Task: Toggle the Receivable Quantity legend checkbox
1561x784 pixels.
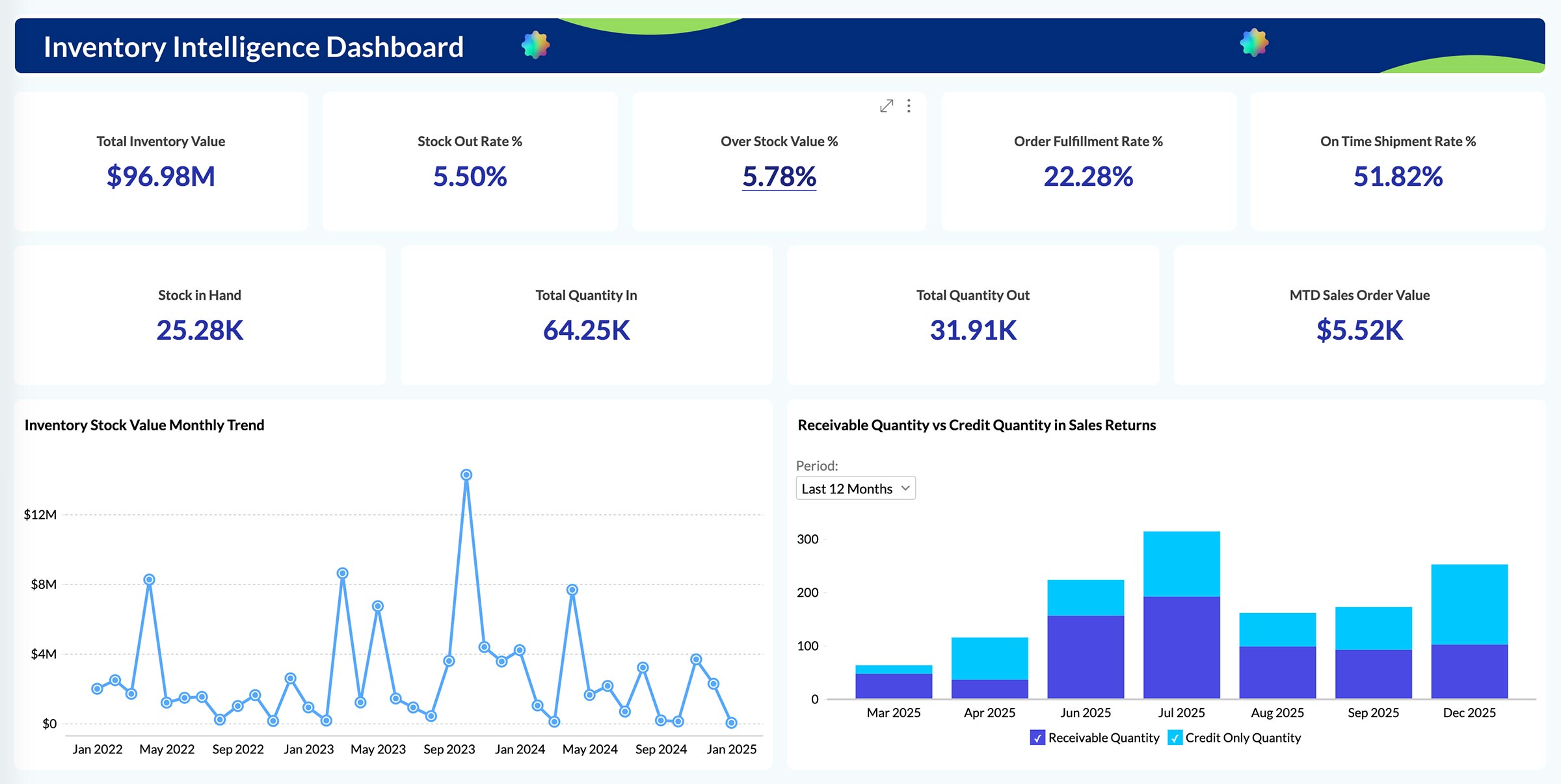Action: 1037,738
